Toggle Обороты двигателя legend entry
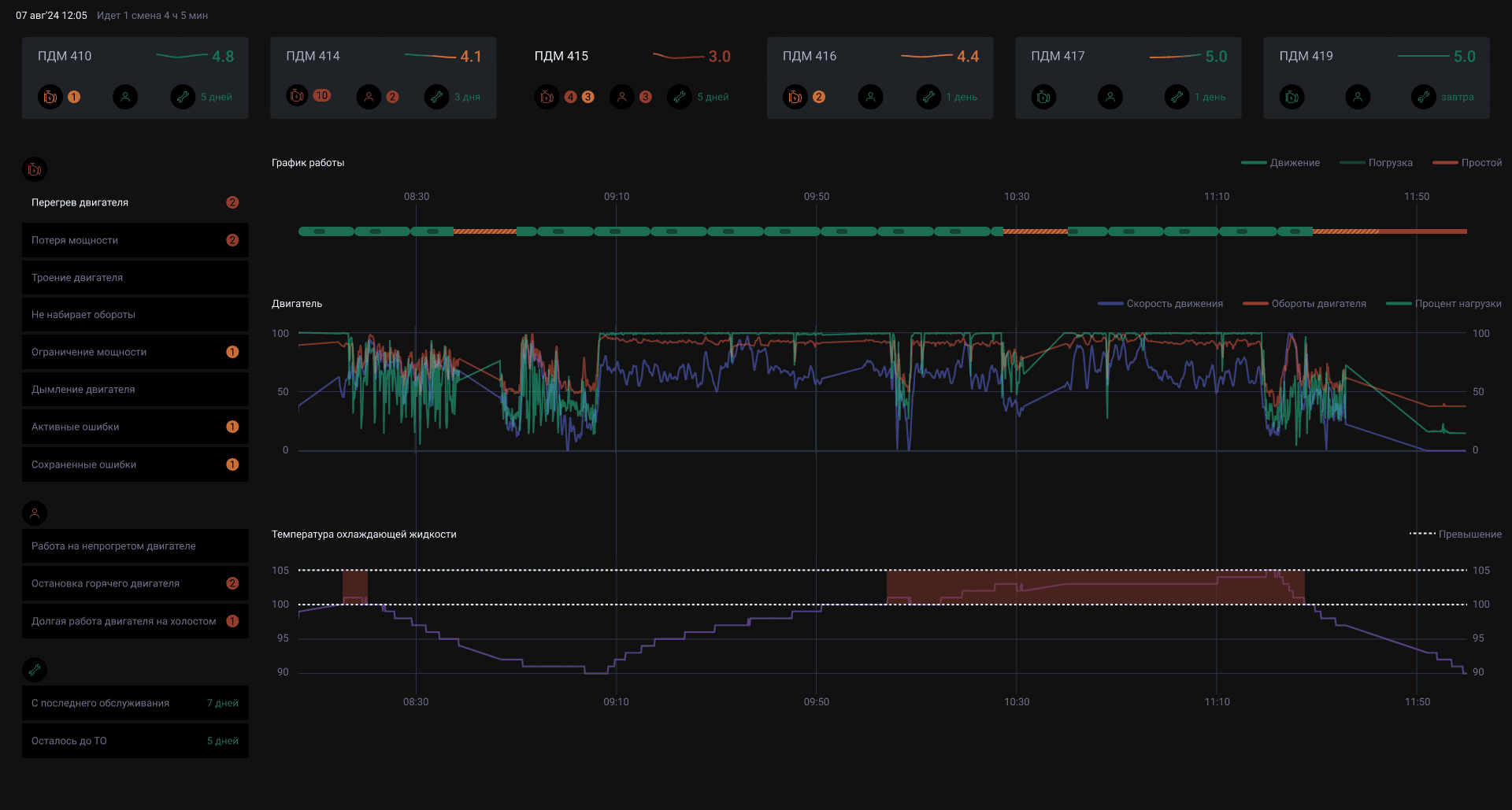The image size is (1512, 810). pos(1304,304)
